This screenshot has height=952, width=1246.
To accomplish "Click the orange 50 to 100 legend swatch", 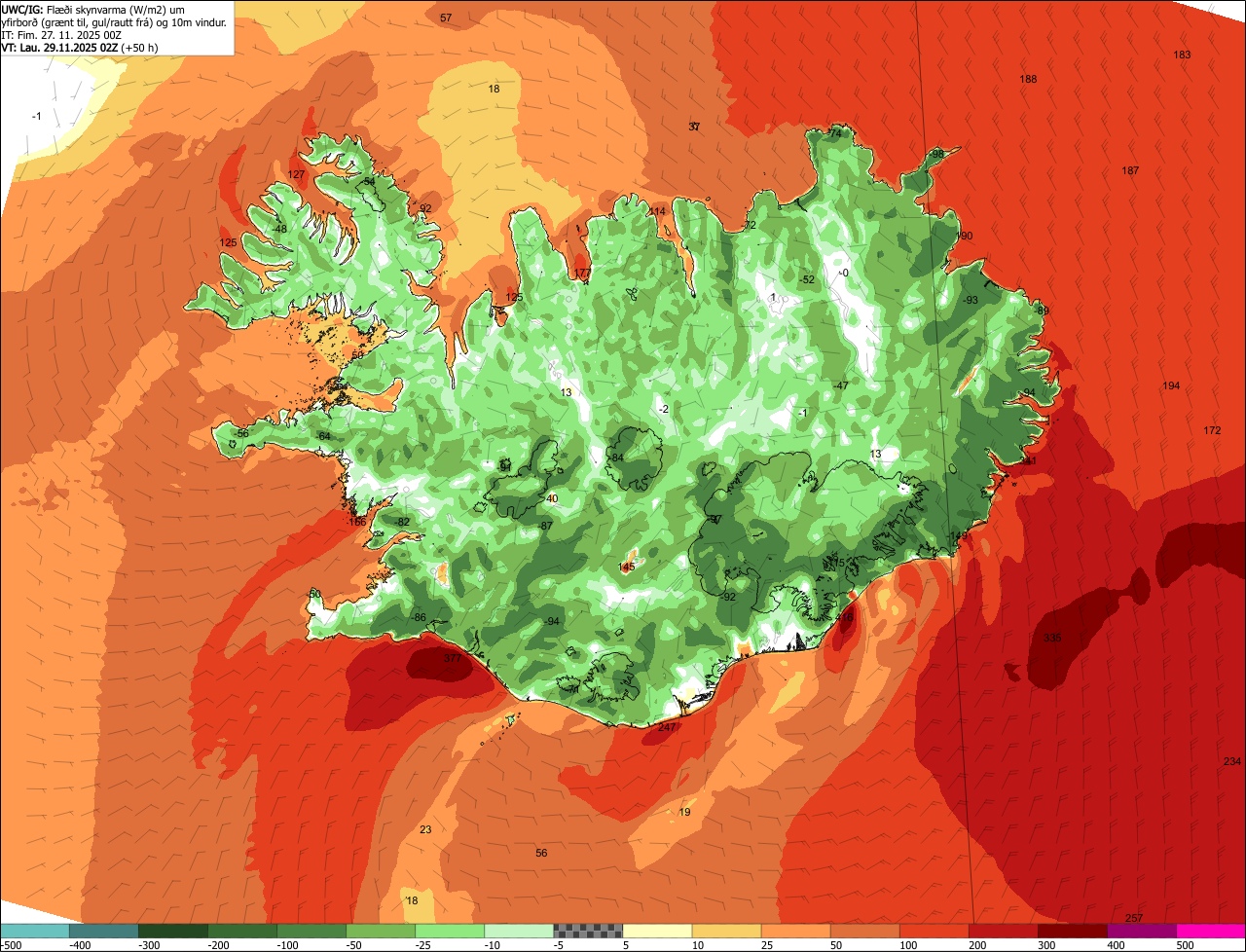I will [865, 931].
